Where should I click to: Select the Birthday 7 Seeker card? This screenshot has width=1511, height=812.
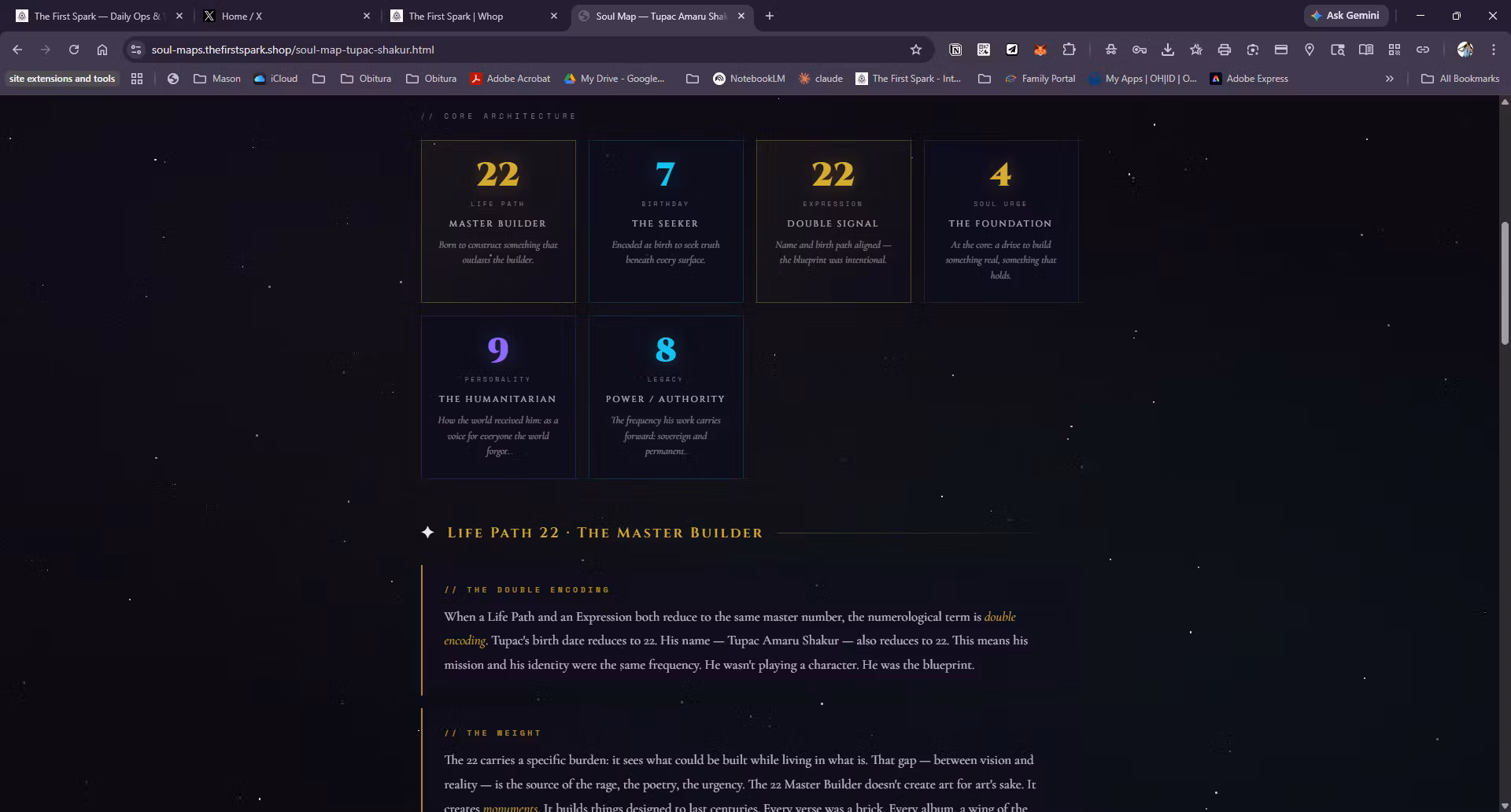[x=666, y=221]
